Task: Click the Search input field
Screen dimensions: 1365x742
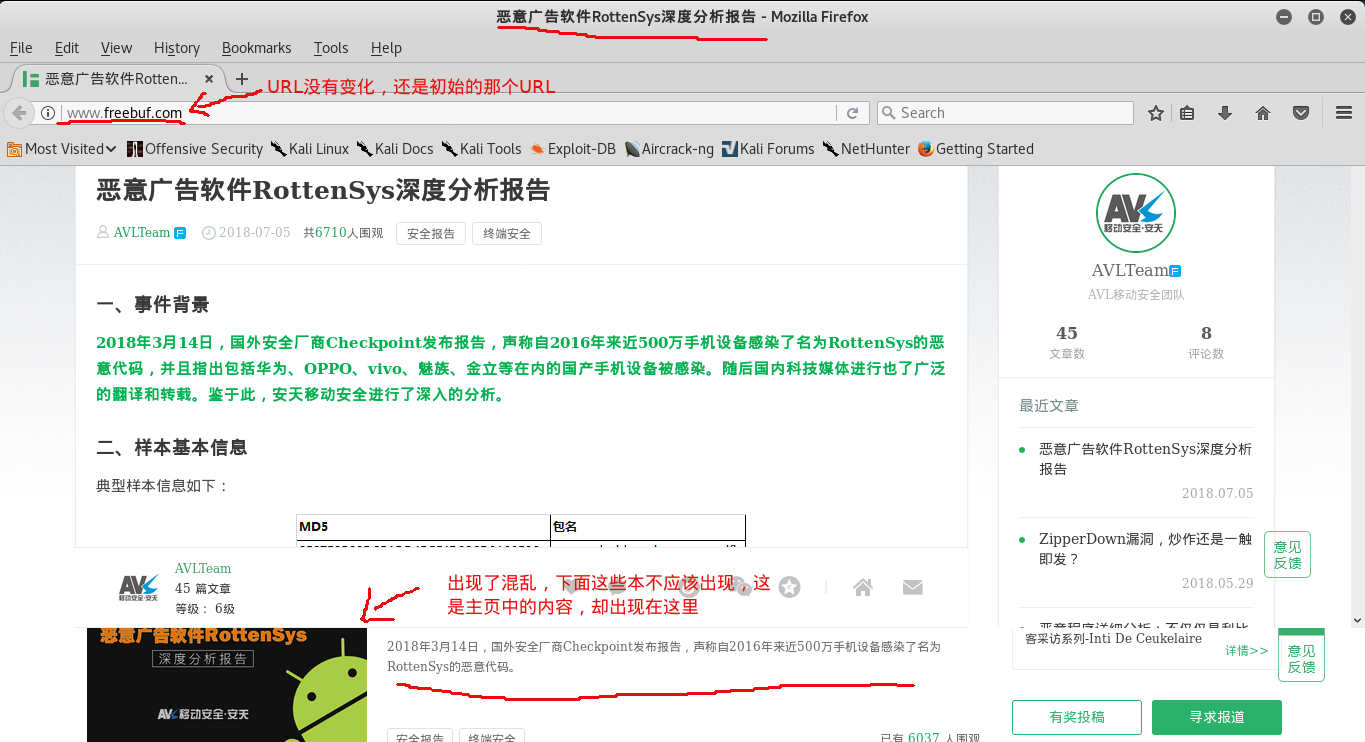Action: click(1005, 113)
